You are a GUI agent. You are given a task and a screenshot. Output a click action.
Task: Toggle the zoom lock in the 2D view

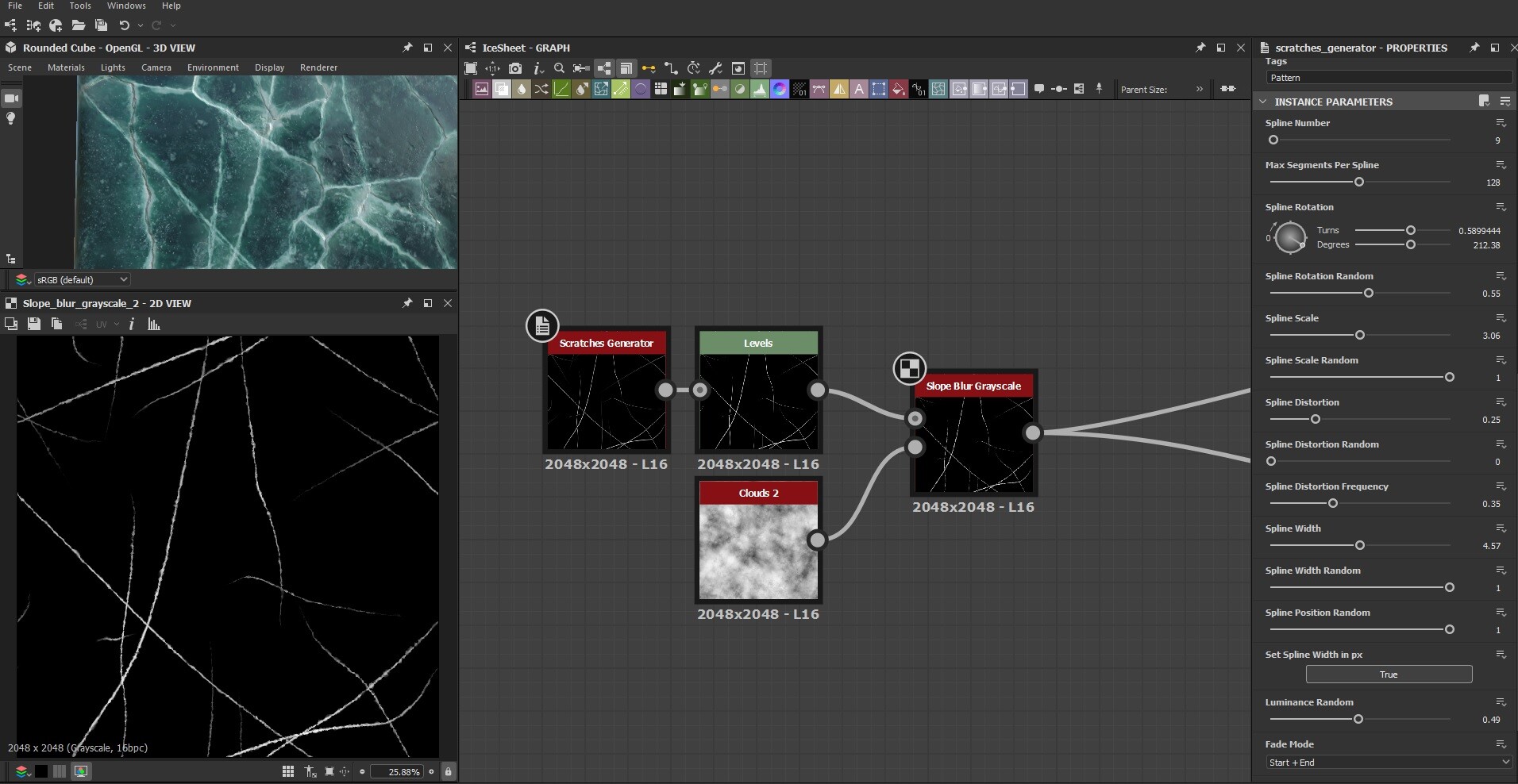[x=448, y=771]
